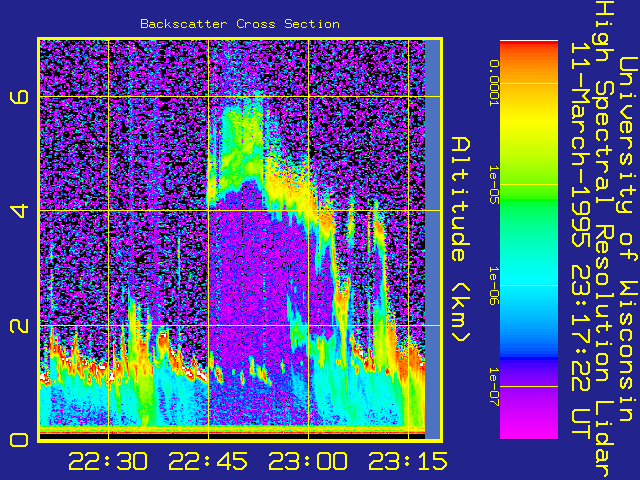Screen dimensions: 640x480
Task: Click the "11-March-1995 23:17:22 UT" timestamp
Action: 581,240
